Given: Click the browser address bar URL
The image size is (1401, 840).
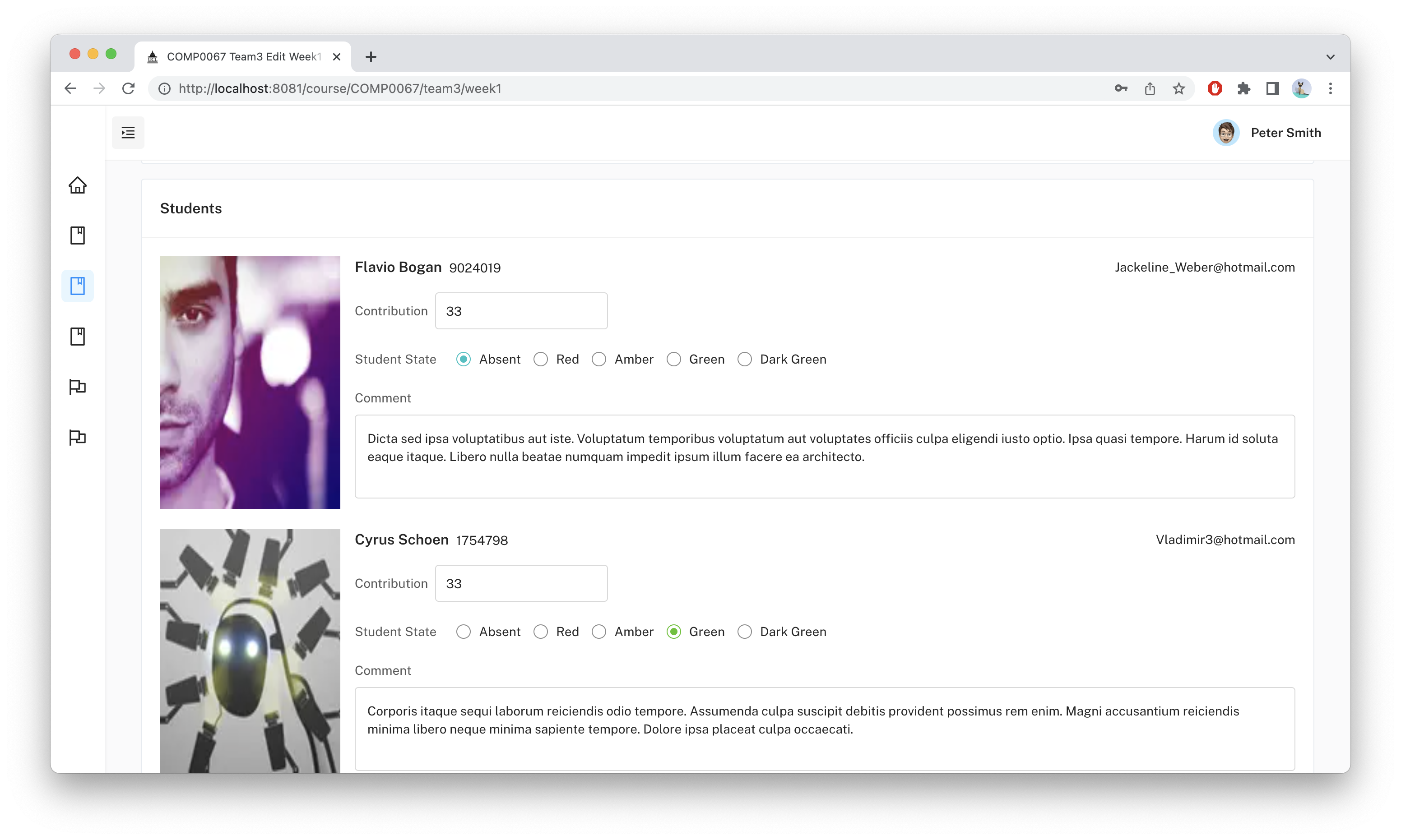Looking at the screenshot, I should 340,88.
